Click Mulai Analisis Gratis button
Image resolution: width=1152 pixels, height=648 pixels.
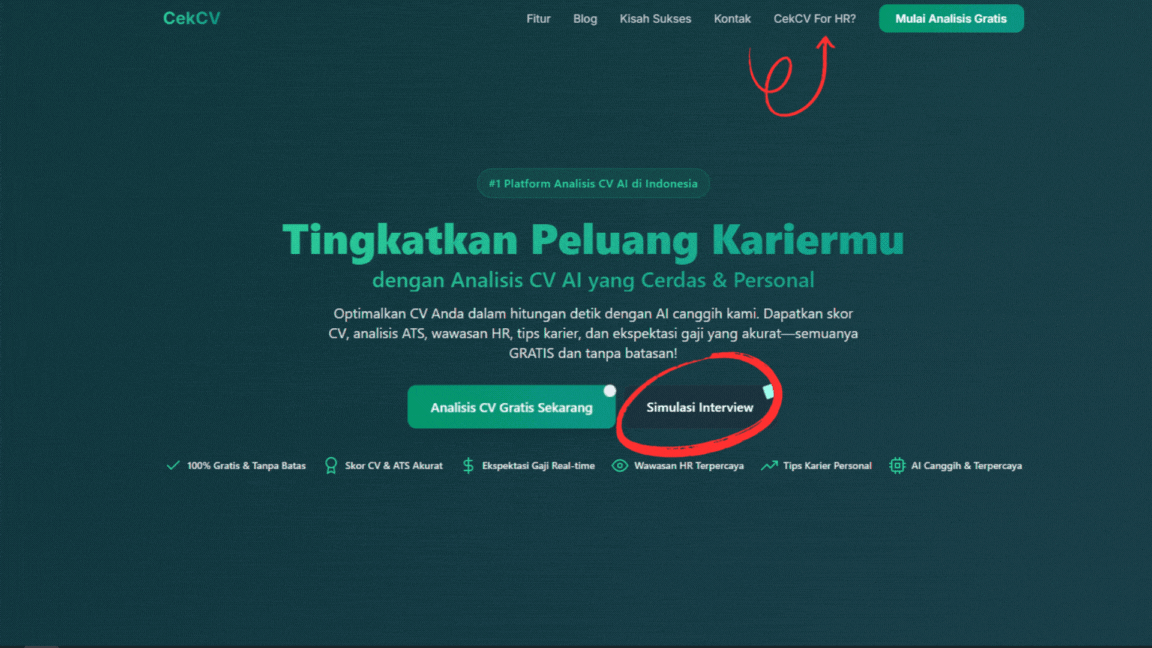[951, 18]
